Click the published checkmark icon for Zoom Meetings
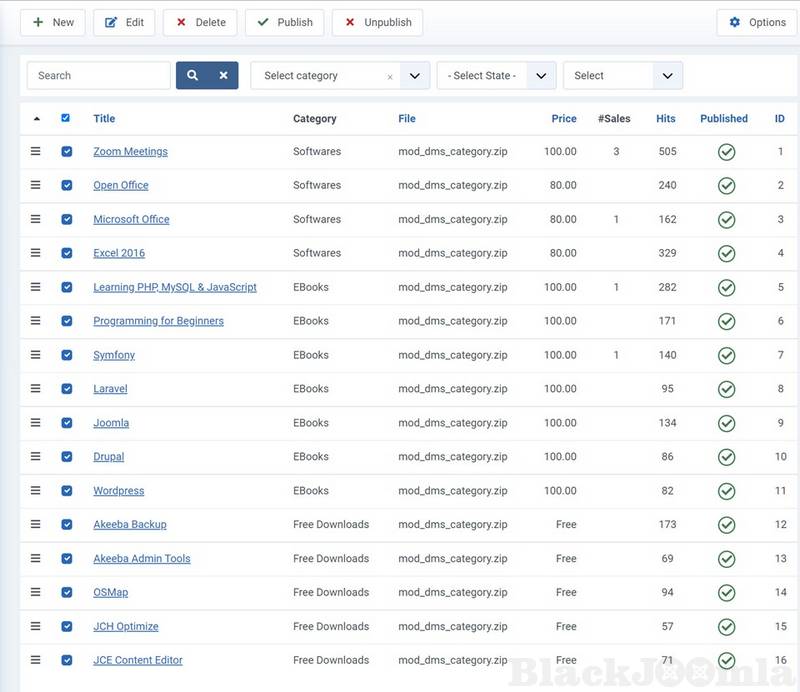Image resolution: width=800 pixels, height=692 pixels. click(726, 152)
